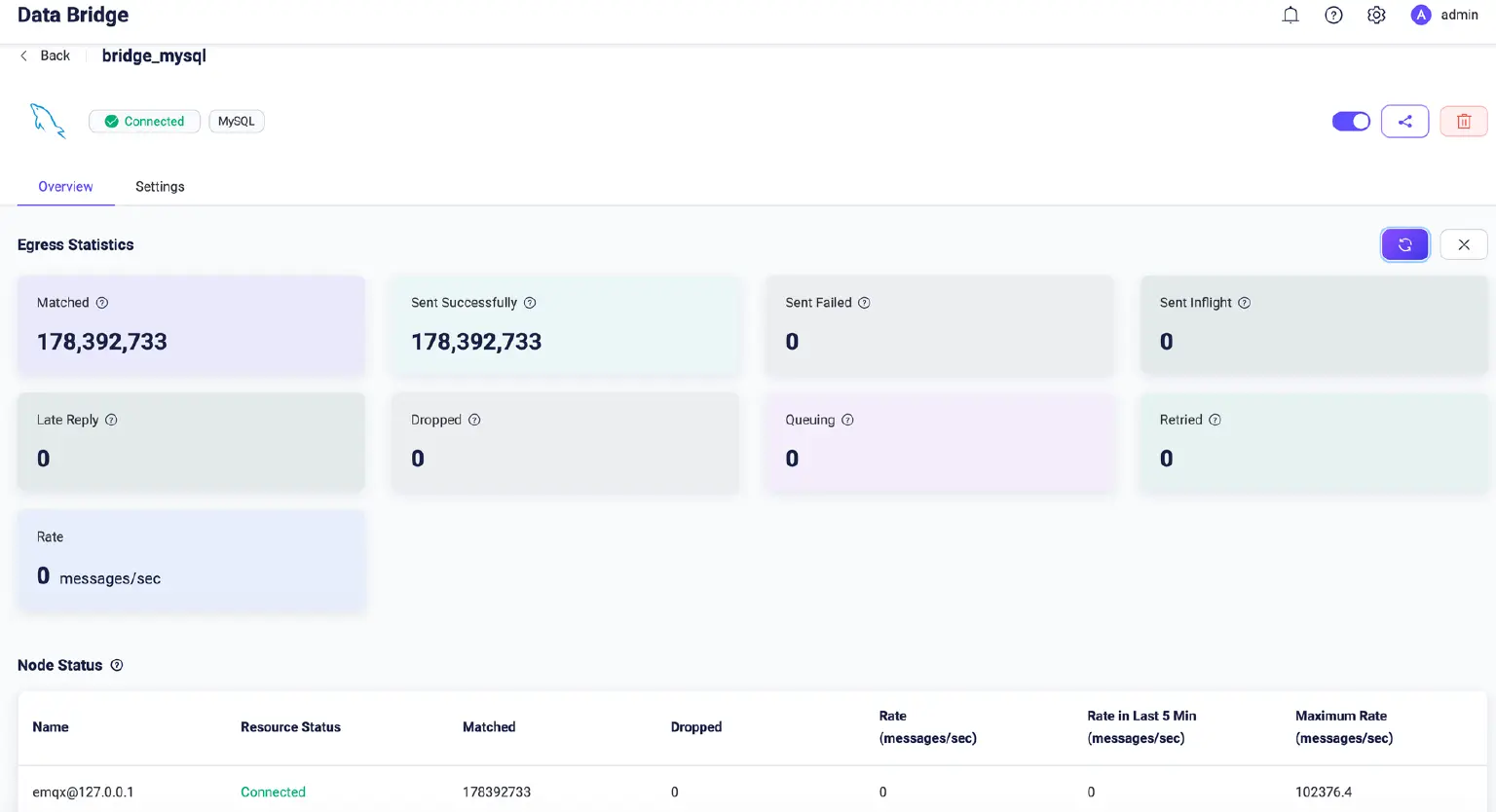Screen dimensions: 1496x812
Task: Click the info icon next to Dropped
Action: tap(475, 420)
